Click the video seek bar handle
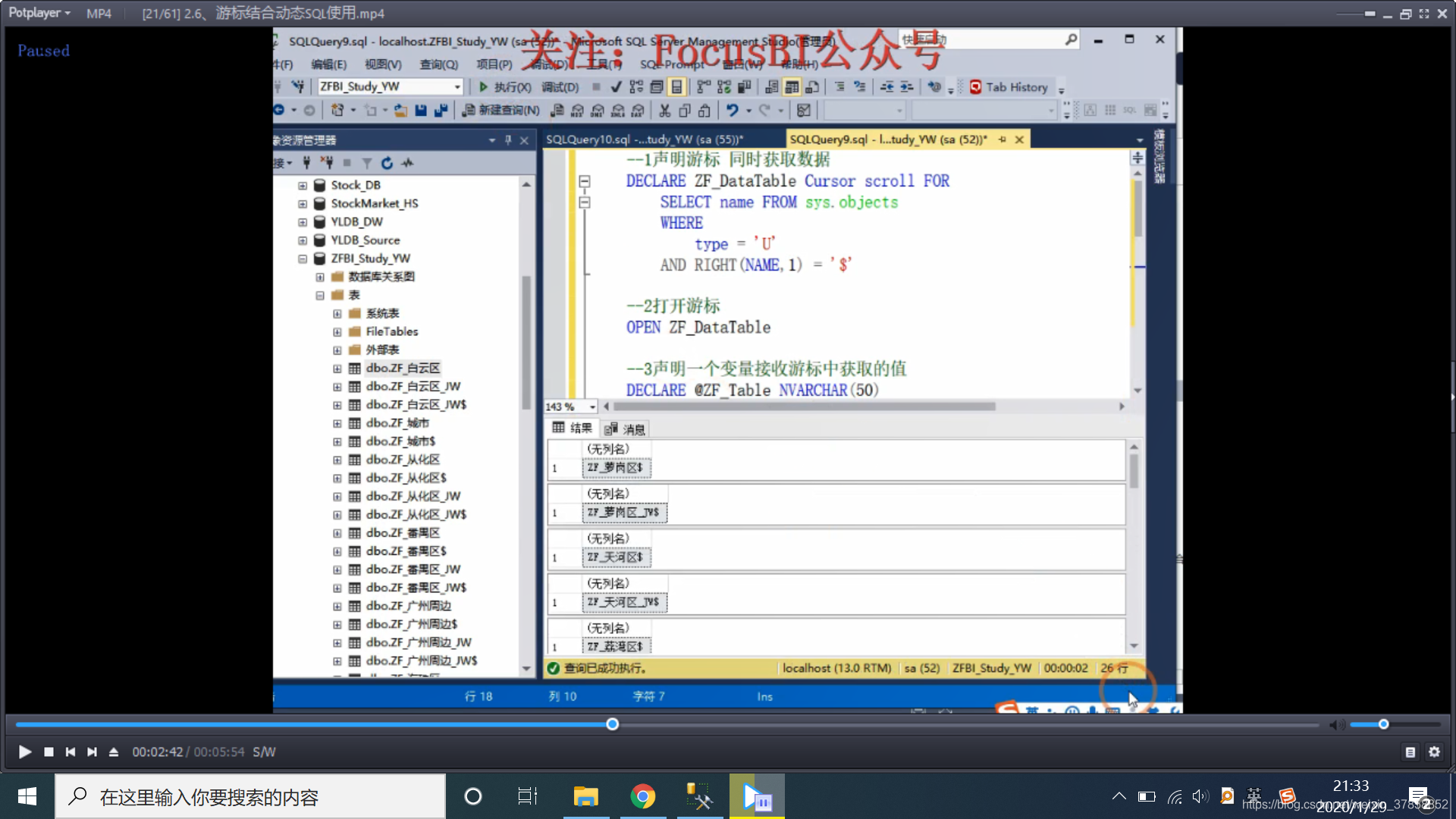The image size is (1456, 819). (612, 724)
